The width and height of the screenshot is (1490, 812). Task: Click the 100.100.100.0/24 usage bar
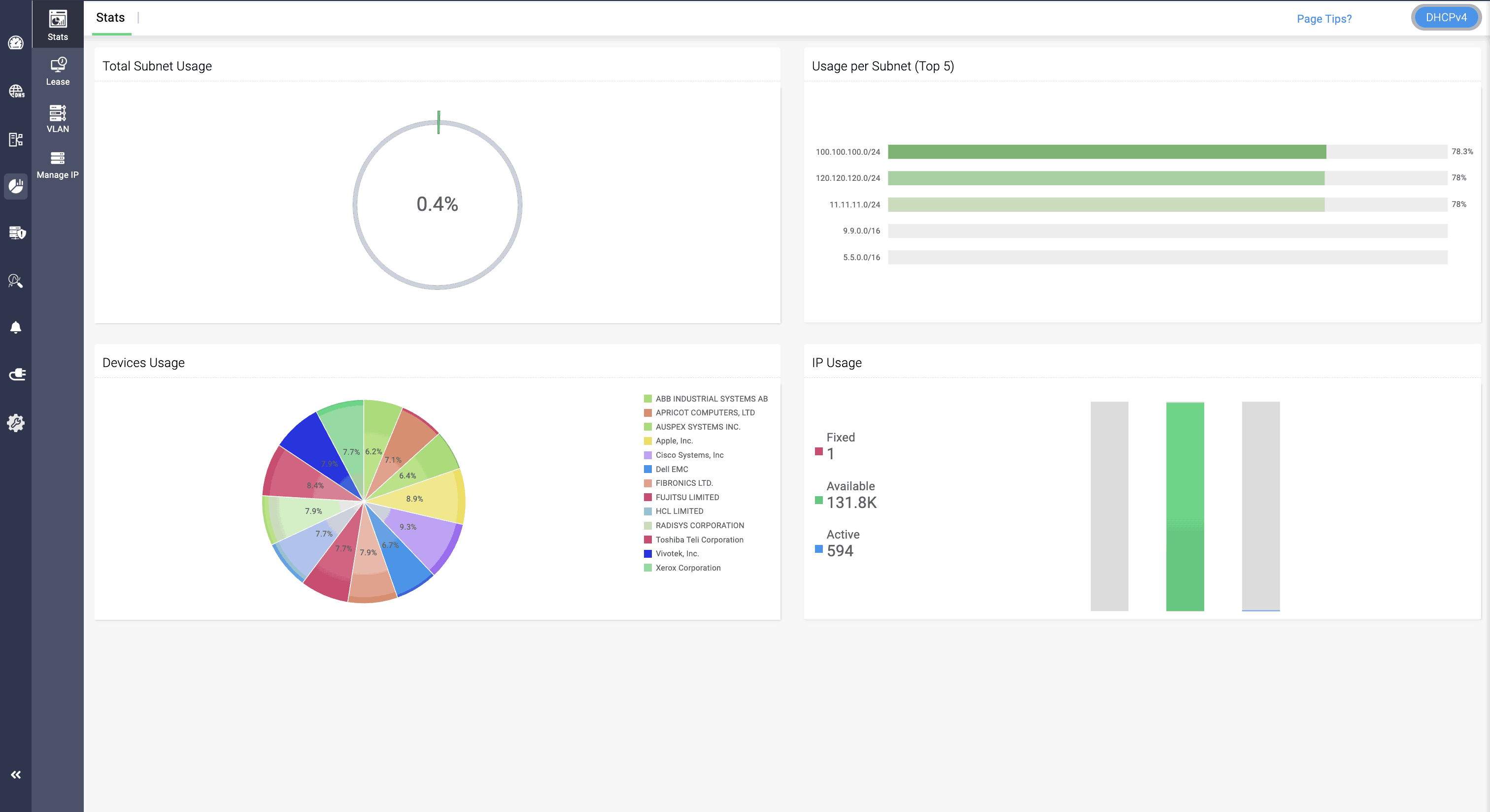point(1107,152)
